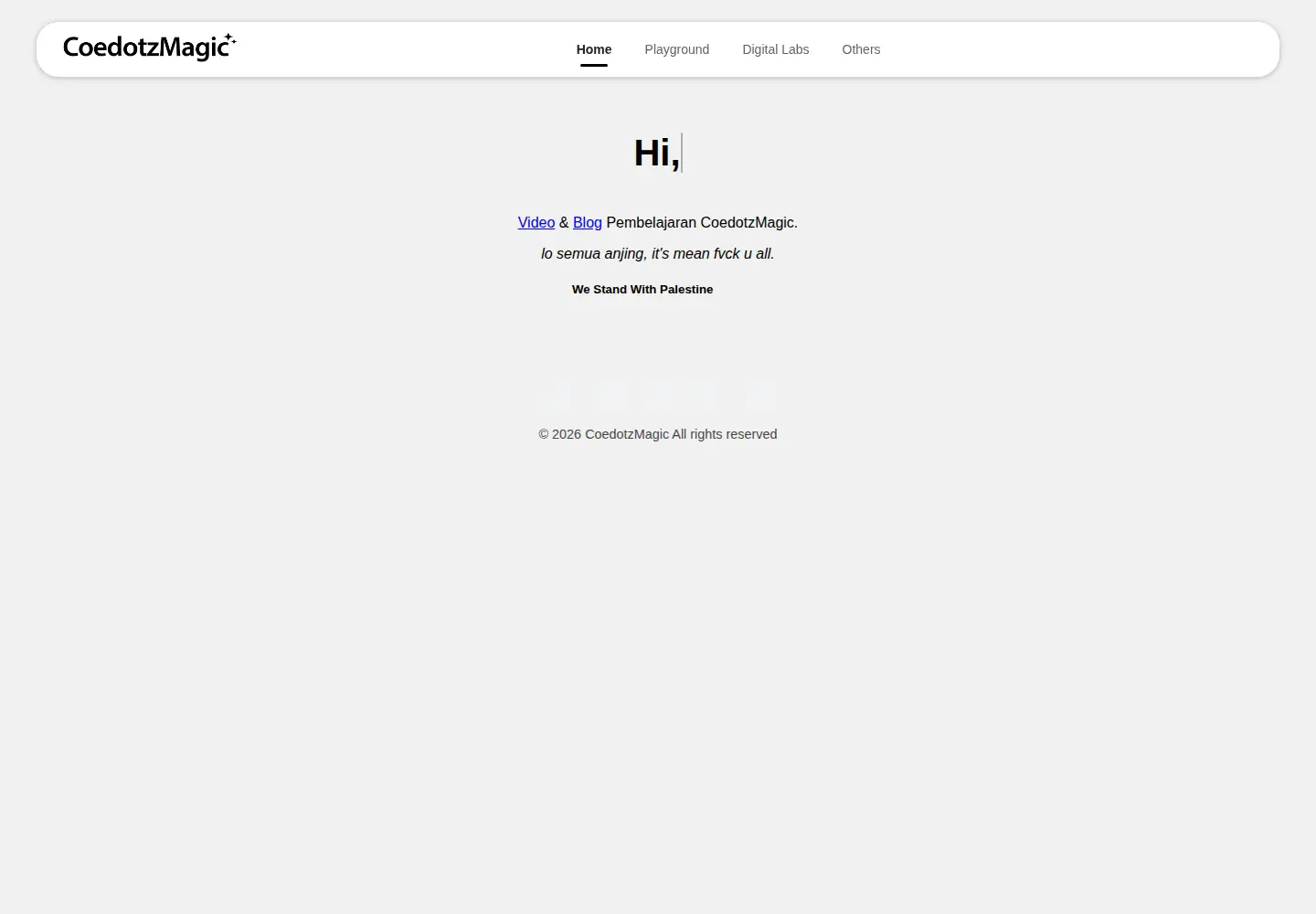This screenshot has width=1316, height=914.
Task: Open the Blog hyperlink
Action: [588, 223]
